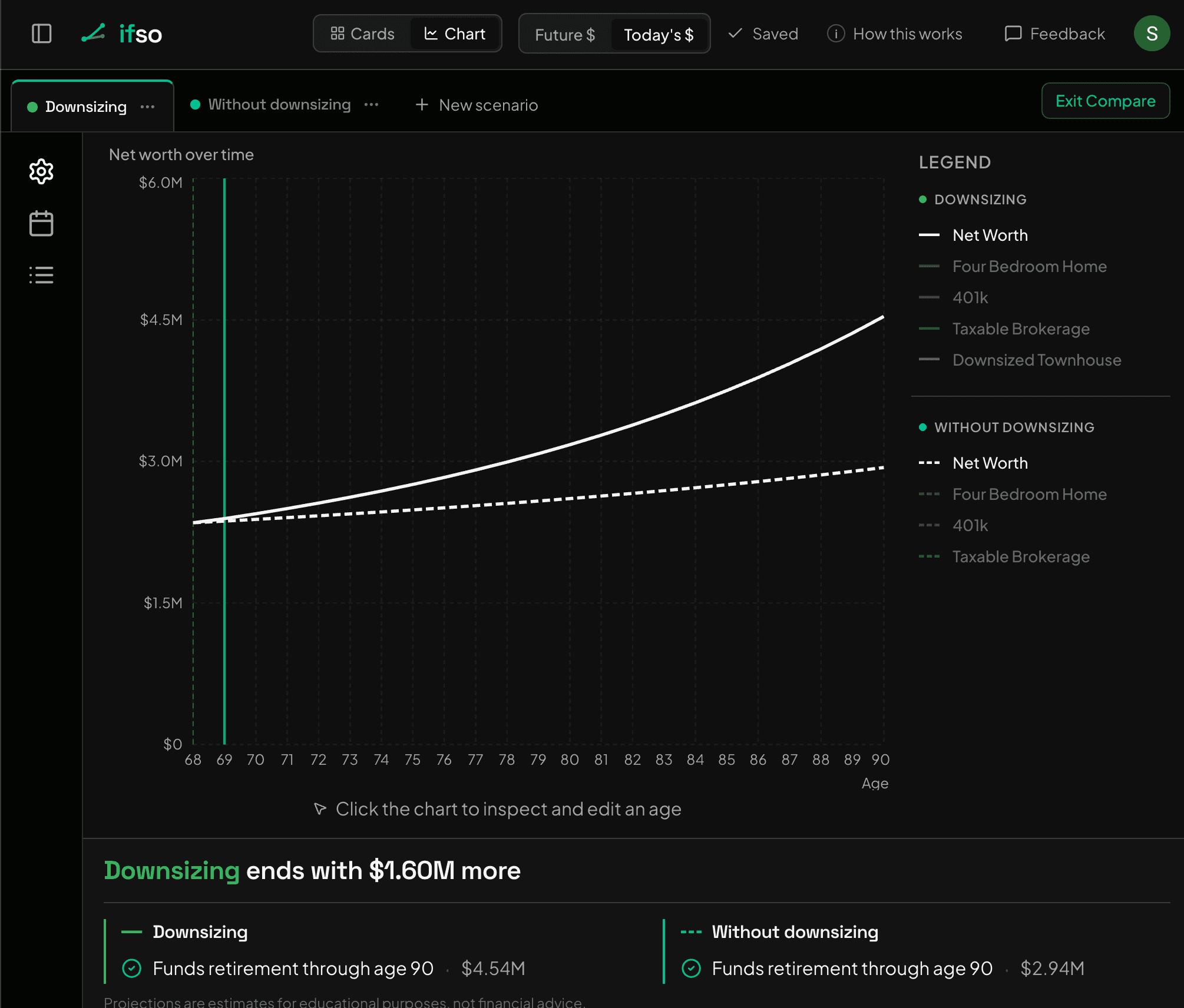Screen dimensions: 1184x1008
Task: Select the Without downsizing scenario tab
Action: tap(270, 104)
